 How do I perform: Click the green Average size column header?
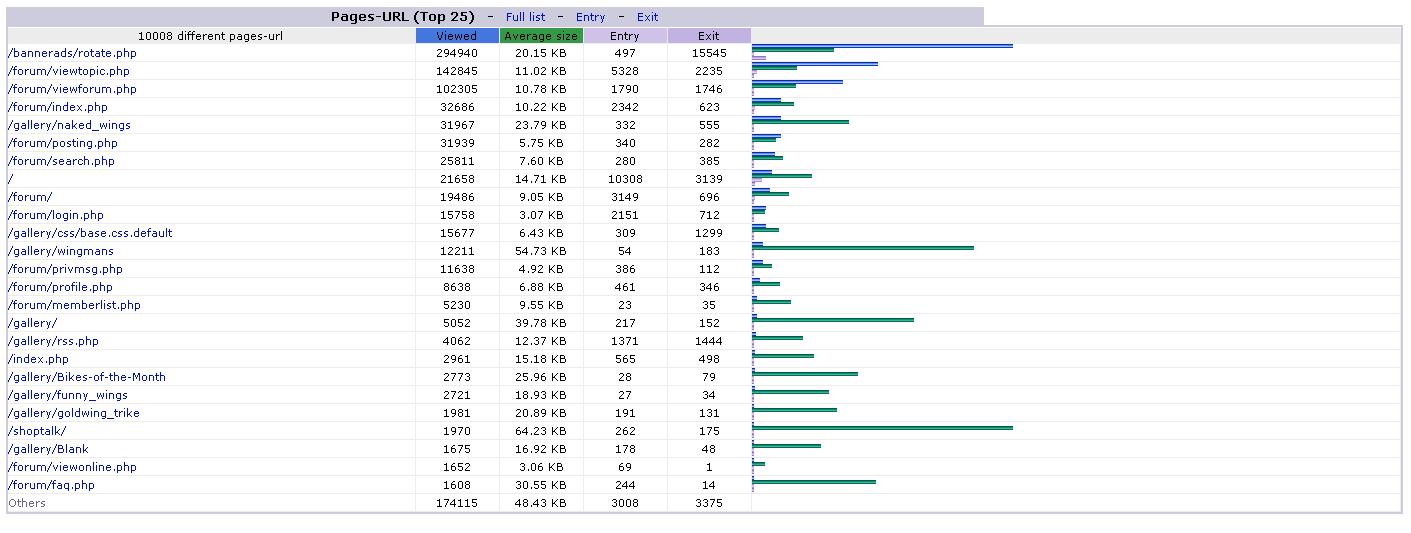541,36
